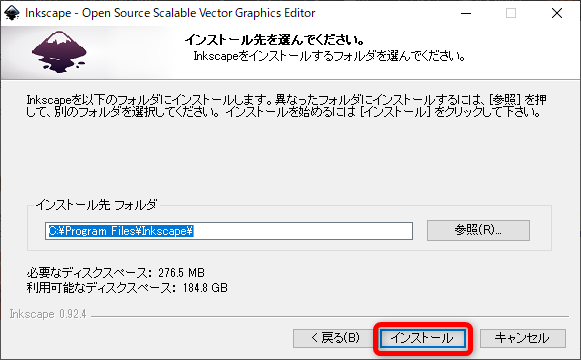Click the Inkscape icon in the title bar
Image resolution: width=581 pixels, height=360 pixels.
(11, 13)
